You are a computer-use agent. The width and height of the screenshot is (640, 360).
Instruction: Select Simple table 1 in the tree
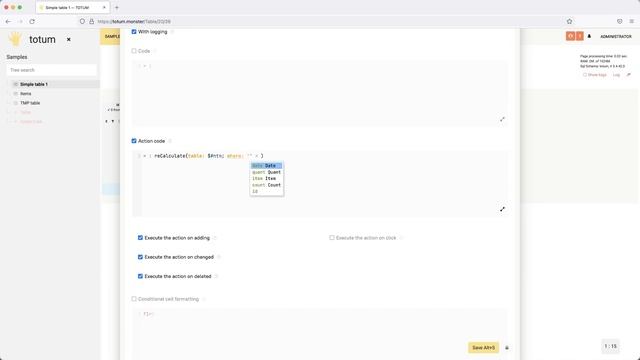pyautogui.click(x=34, y=84)
